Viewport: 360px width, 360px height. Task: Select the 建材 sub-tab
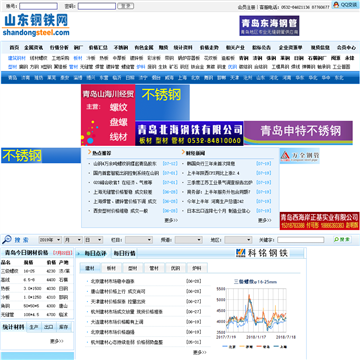click(x=90, y=268)
